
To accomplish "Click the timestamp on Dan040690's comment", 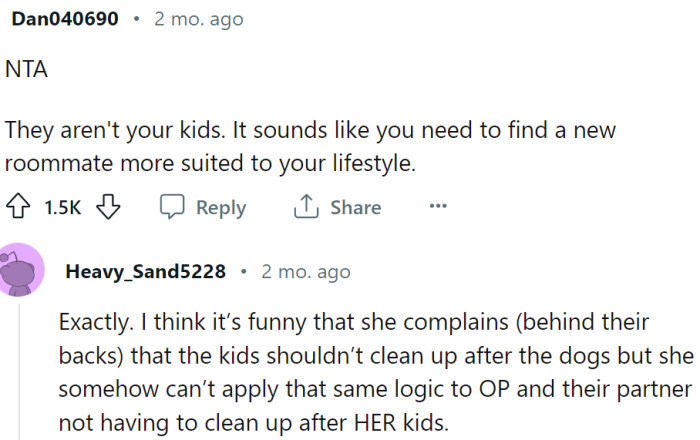I will (198, 19).
